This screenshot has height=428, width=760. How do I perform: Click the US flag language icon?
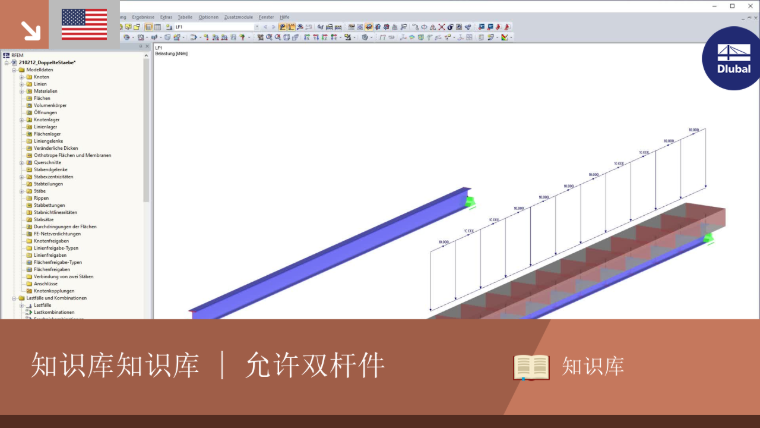pos(84,24)
